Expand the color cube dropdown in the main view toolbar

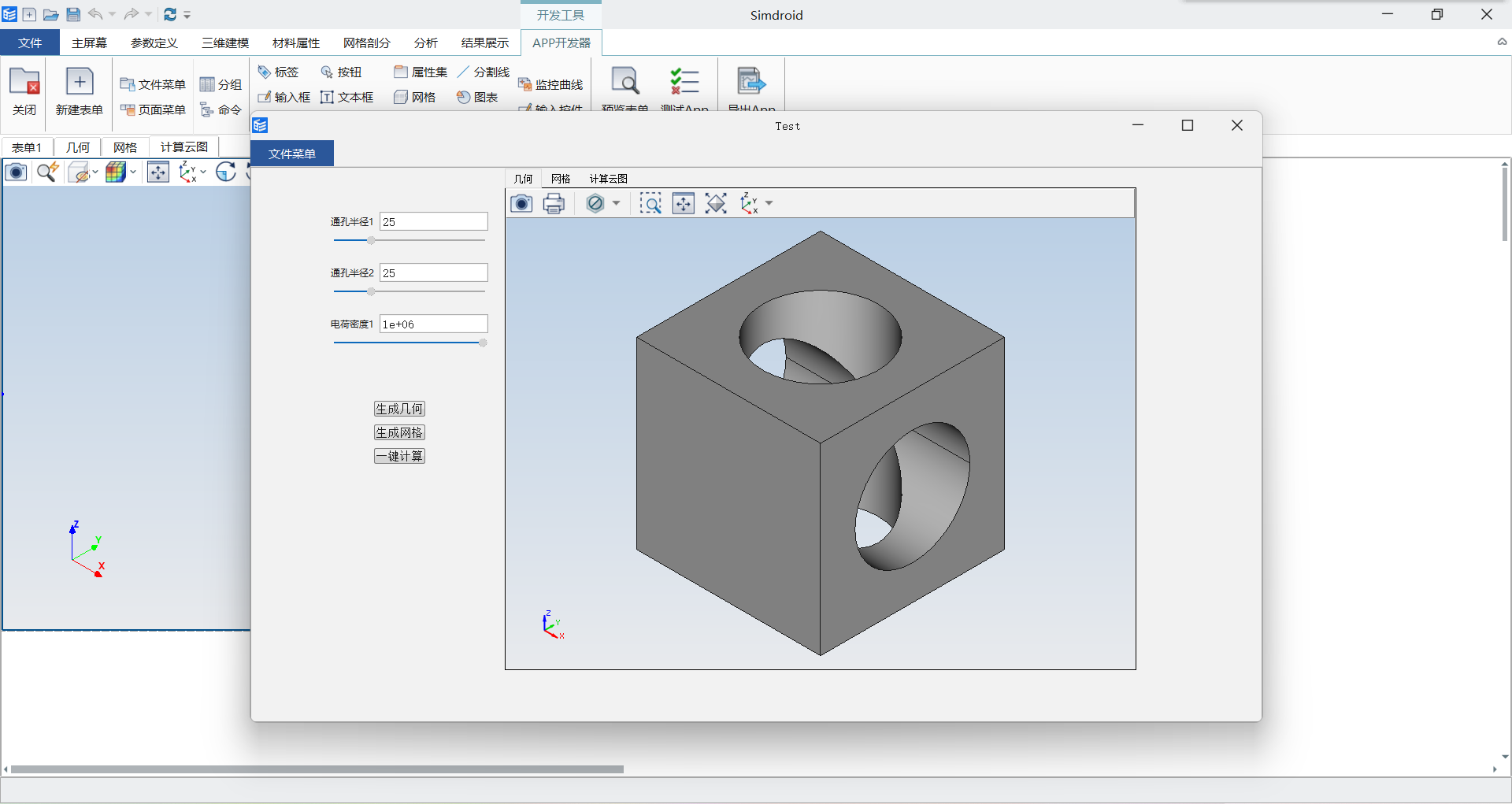(133, 172)
